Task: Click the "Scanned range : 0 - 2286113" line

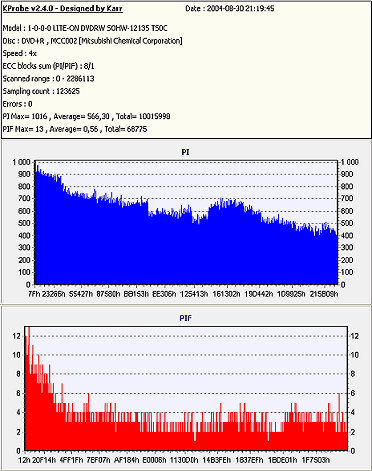Action: click(48, 79)
